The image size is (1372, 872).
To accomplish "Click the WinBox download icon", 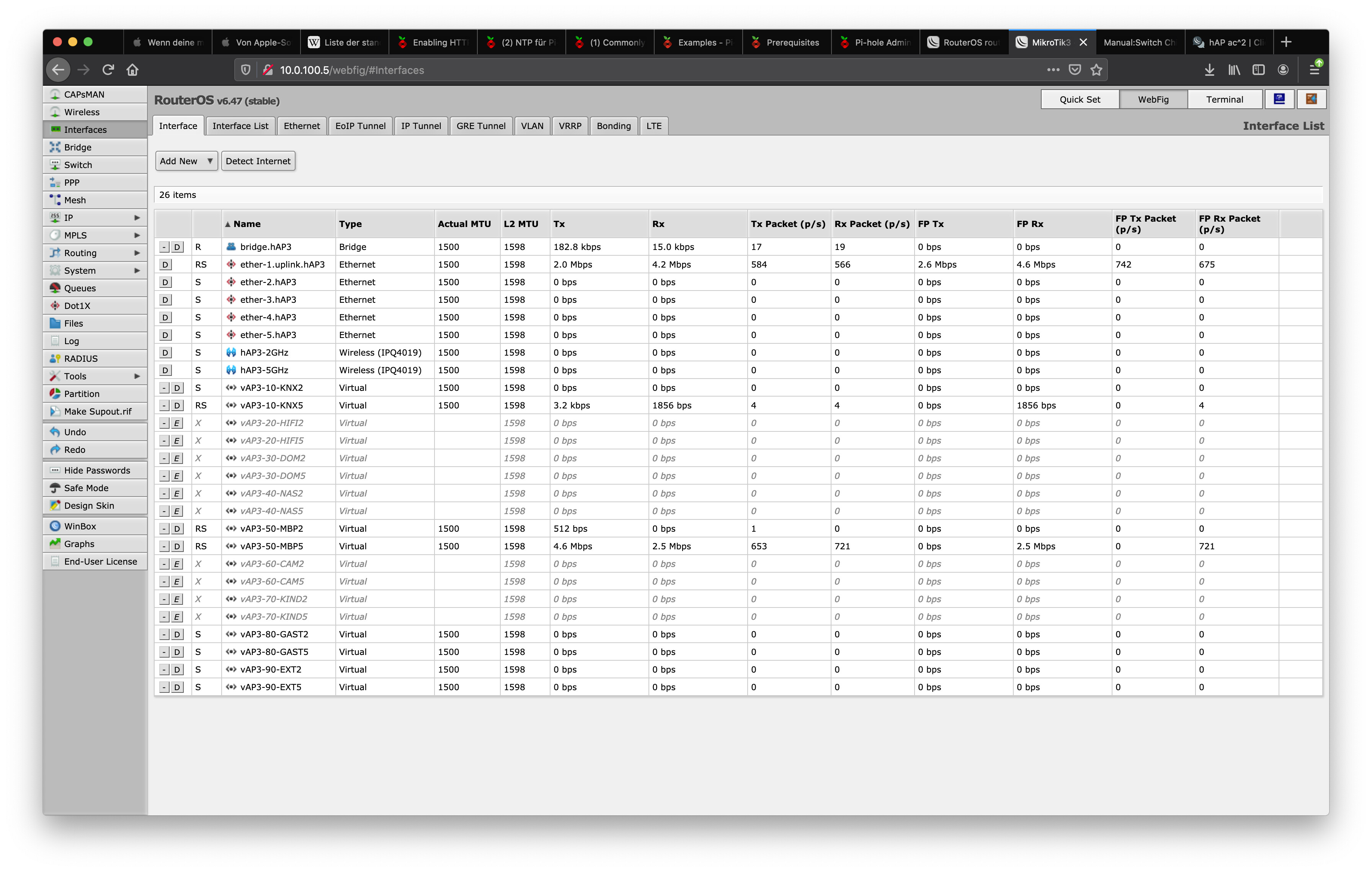I will (x=55, y=526).
